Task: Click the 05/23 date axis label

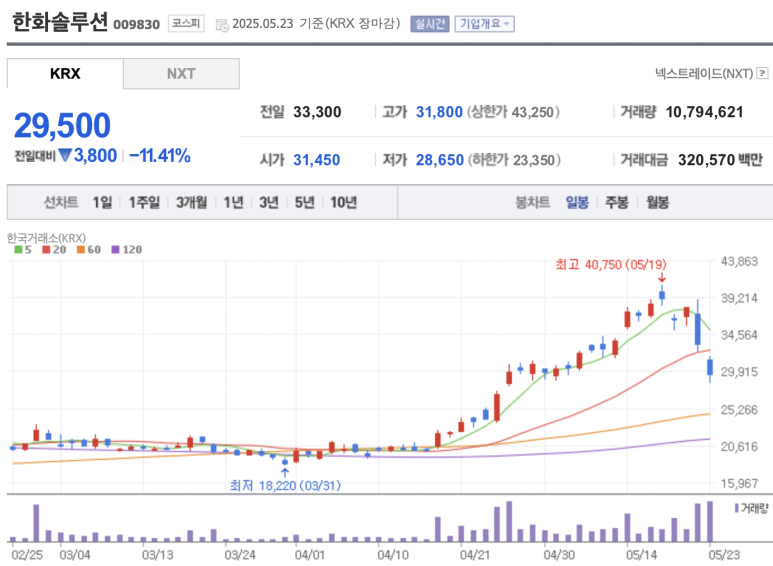Action: point(725,555)
